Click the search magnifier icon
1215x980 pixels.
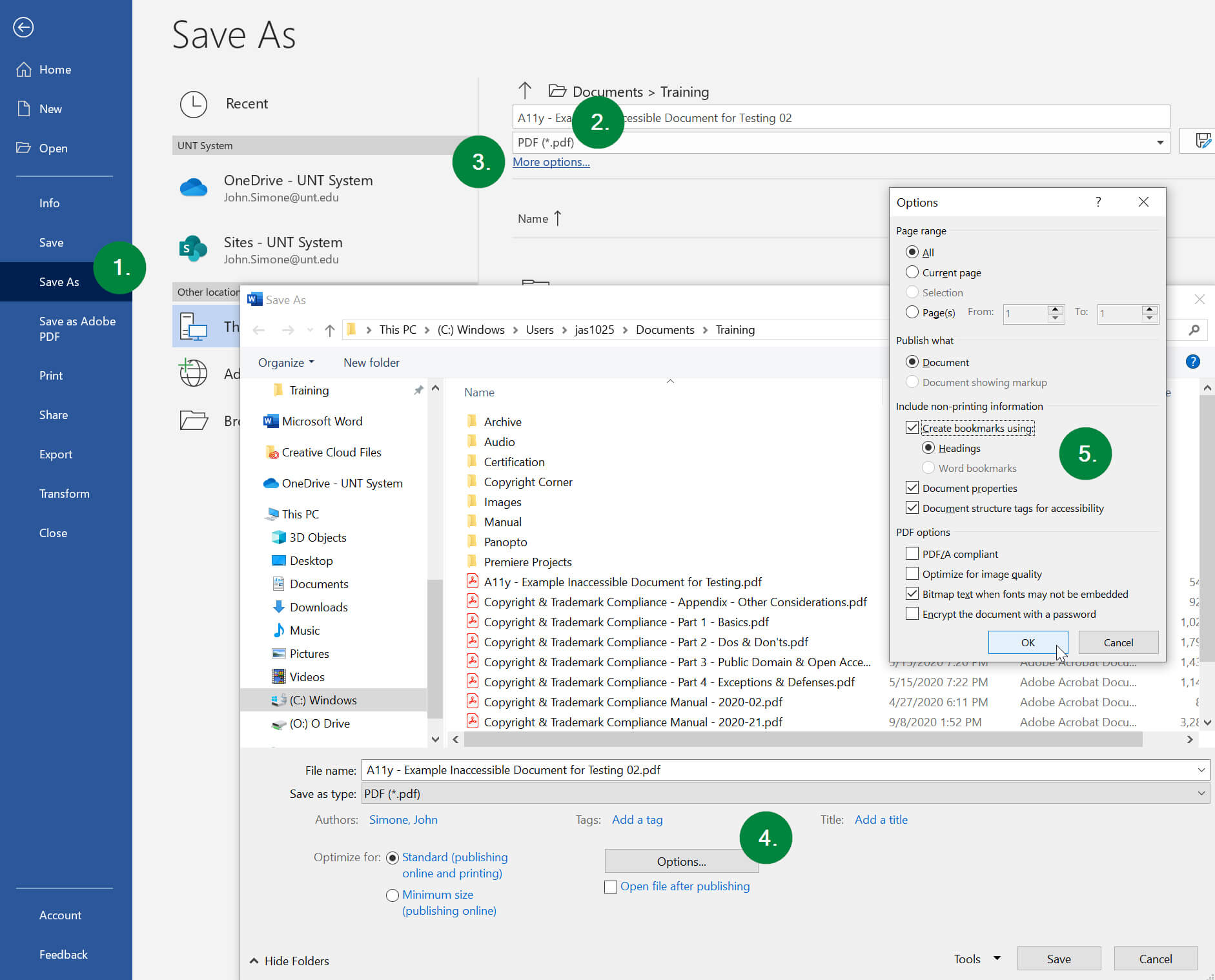pyautogui.click(x=1194, y=331)
